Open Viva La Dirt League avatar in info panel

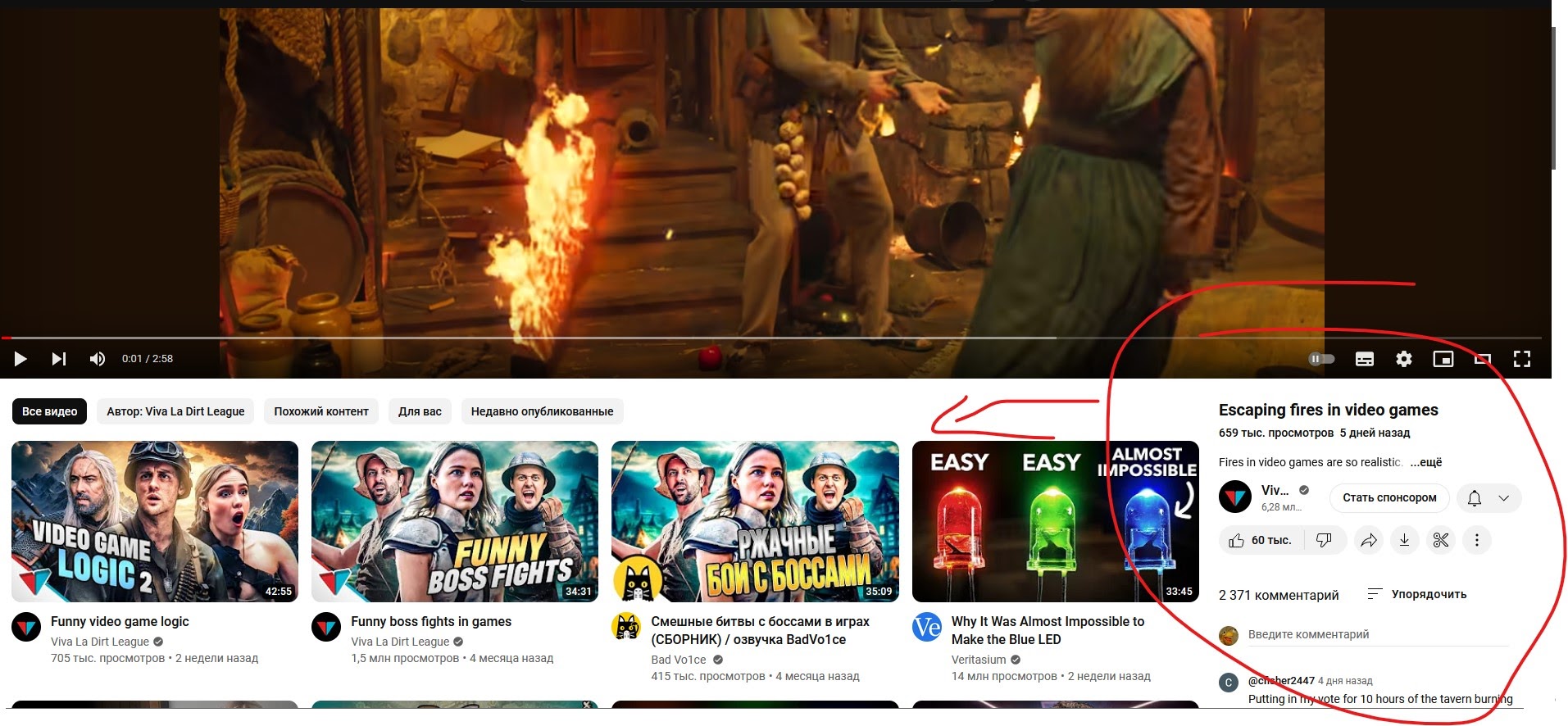pos(1235,497)
